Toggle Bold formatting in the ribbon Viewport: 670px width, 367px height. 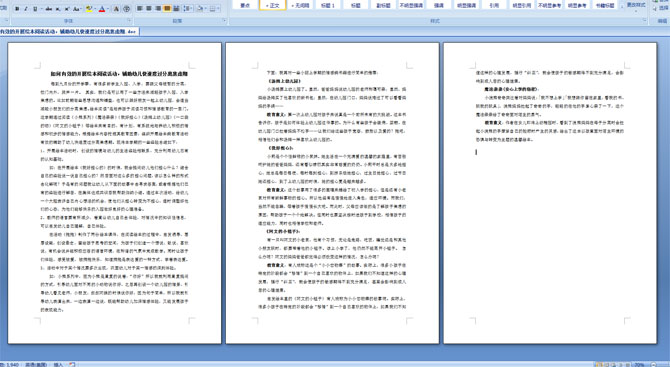(17, 9)
